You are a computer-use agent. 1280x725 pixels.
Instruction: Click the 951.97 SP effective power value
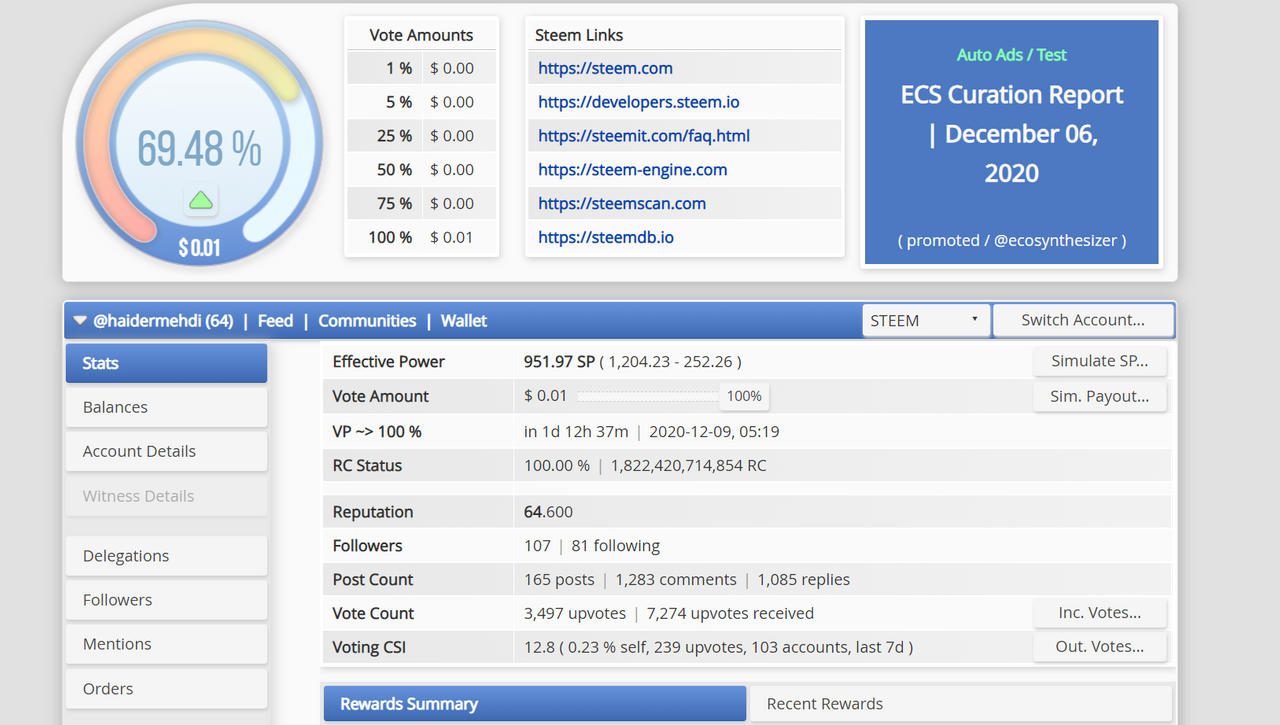tap(559, 361)
